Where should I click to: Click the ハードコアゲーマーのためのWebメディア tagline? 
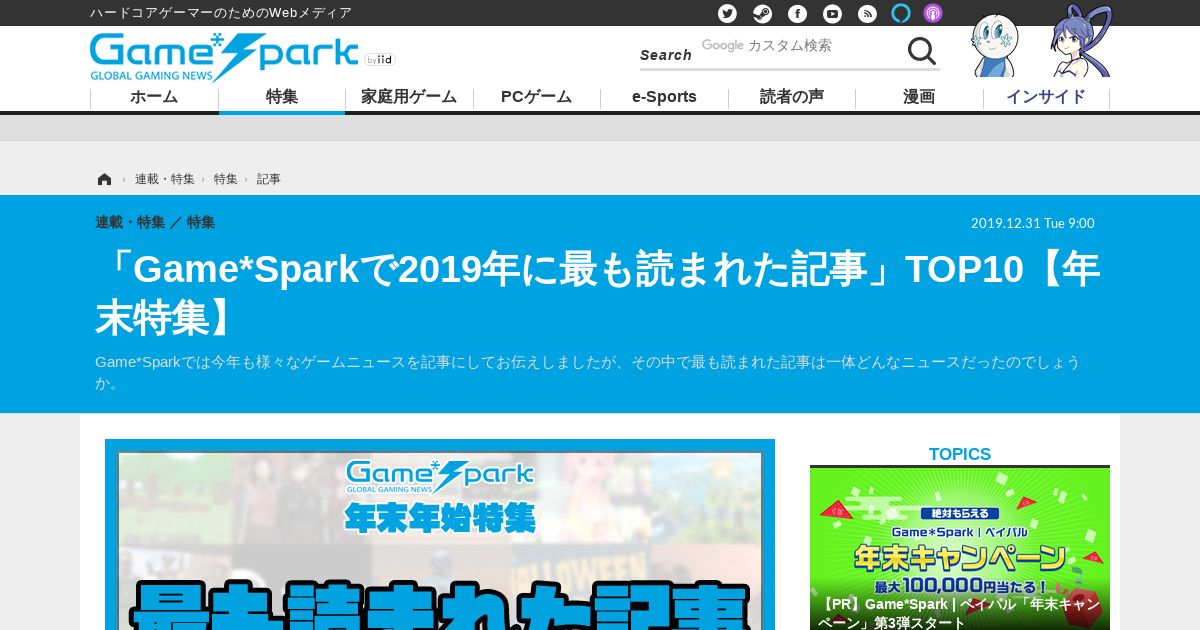coord(221,13)
